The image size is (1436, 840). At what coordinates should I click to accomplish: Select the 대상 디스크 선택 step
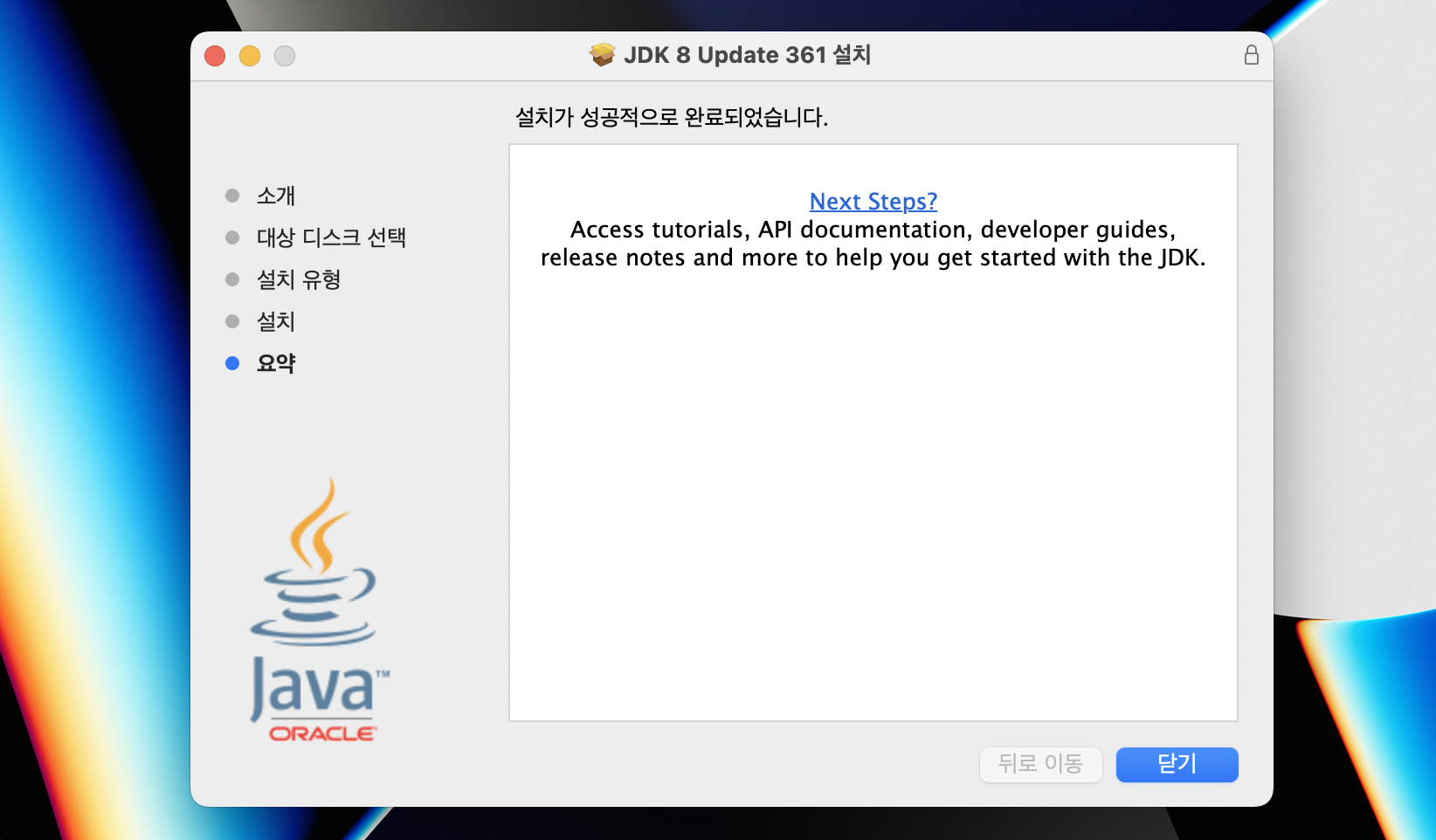pos(331,238)
